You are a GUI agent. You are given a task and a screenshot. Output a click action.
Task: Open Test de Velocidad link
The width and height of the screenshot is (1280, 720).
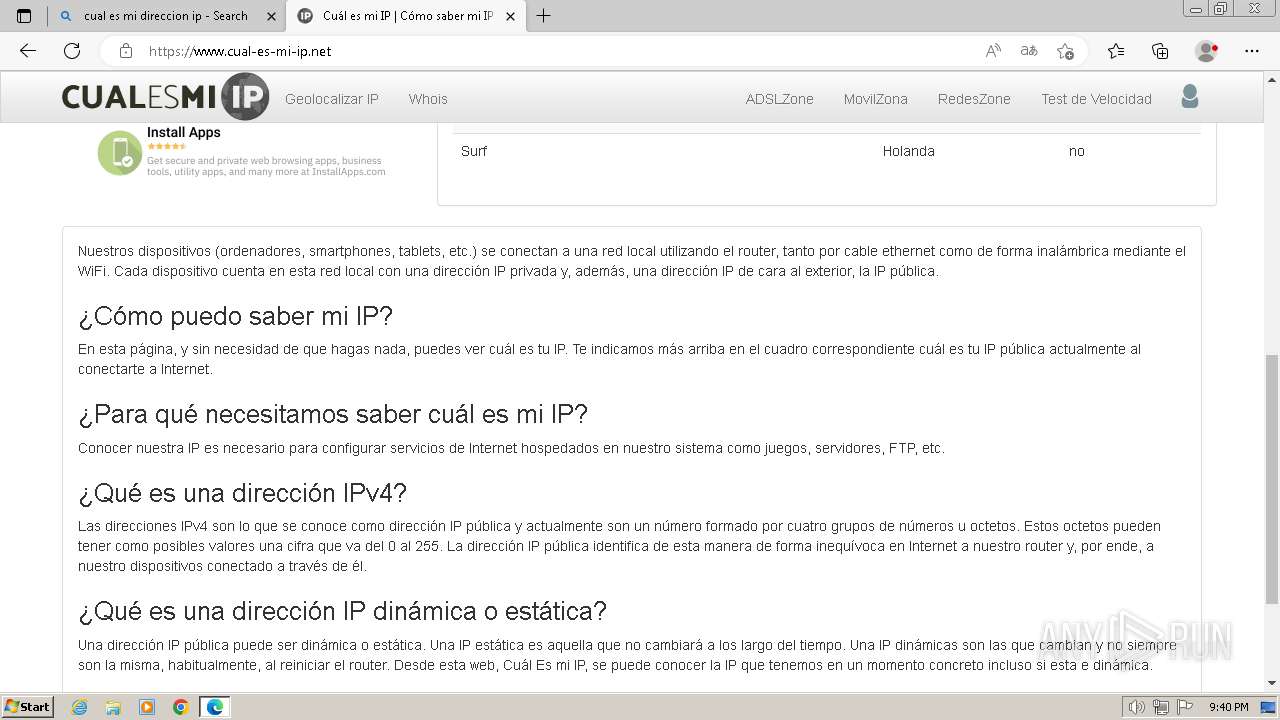click(1096, 99)
